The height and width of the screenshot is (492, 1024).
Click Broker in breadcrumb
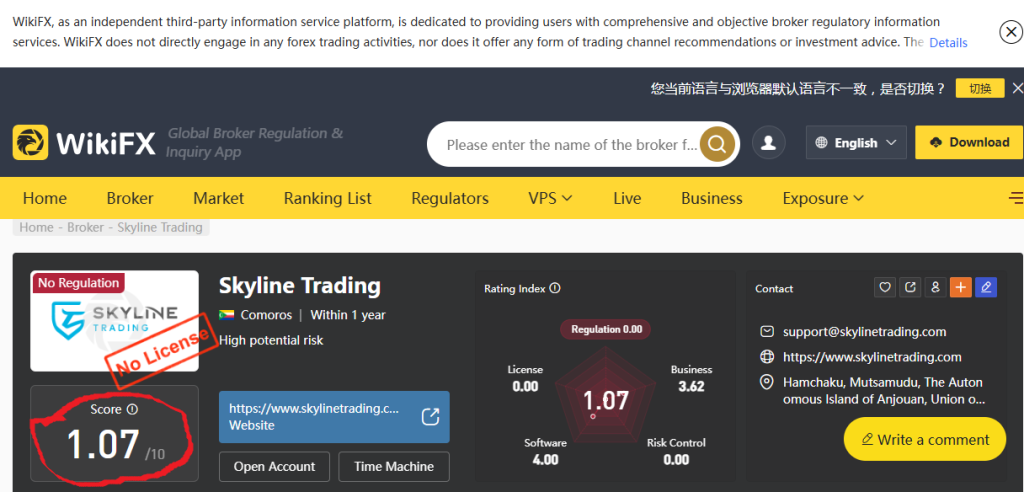click(86, 227)
